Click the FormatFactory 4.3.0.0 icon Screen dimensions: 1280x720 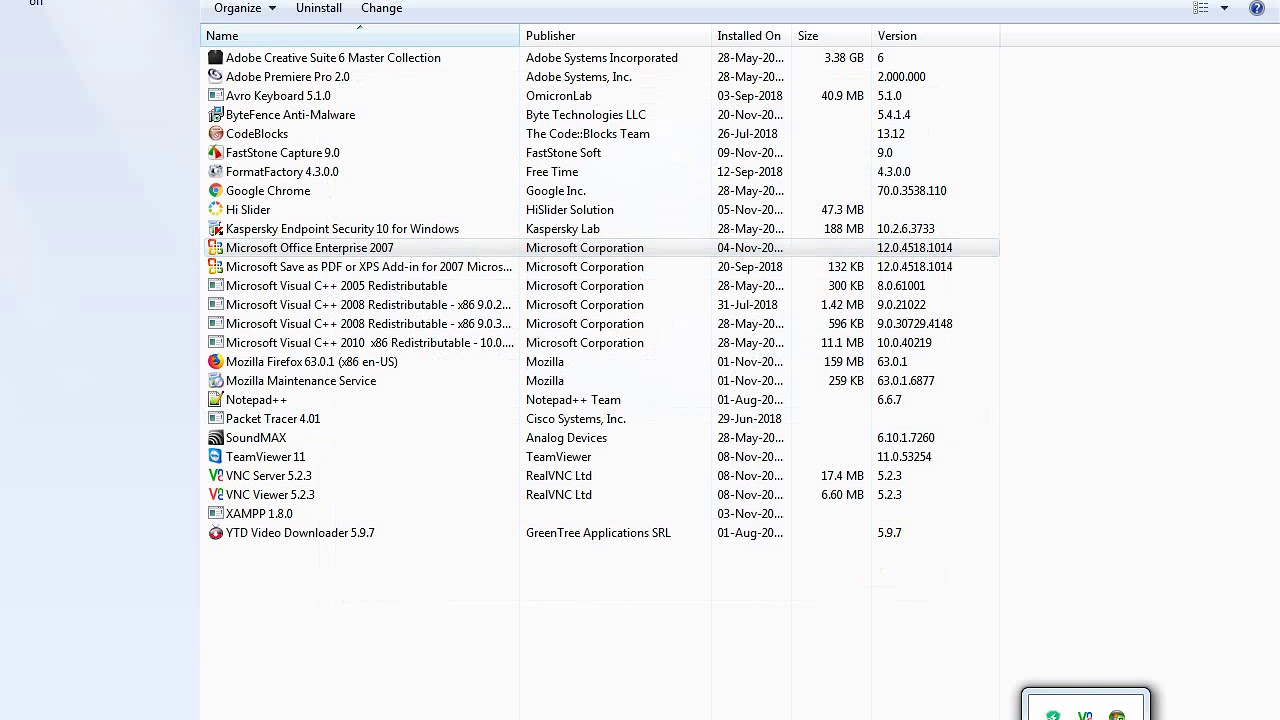[x=215, y=172]
